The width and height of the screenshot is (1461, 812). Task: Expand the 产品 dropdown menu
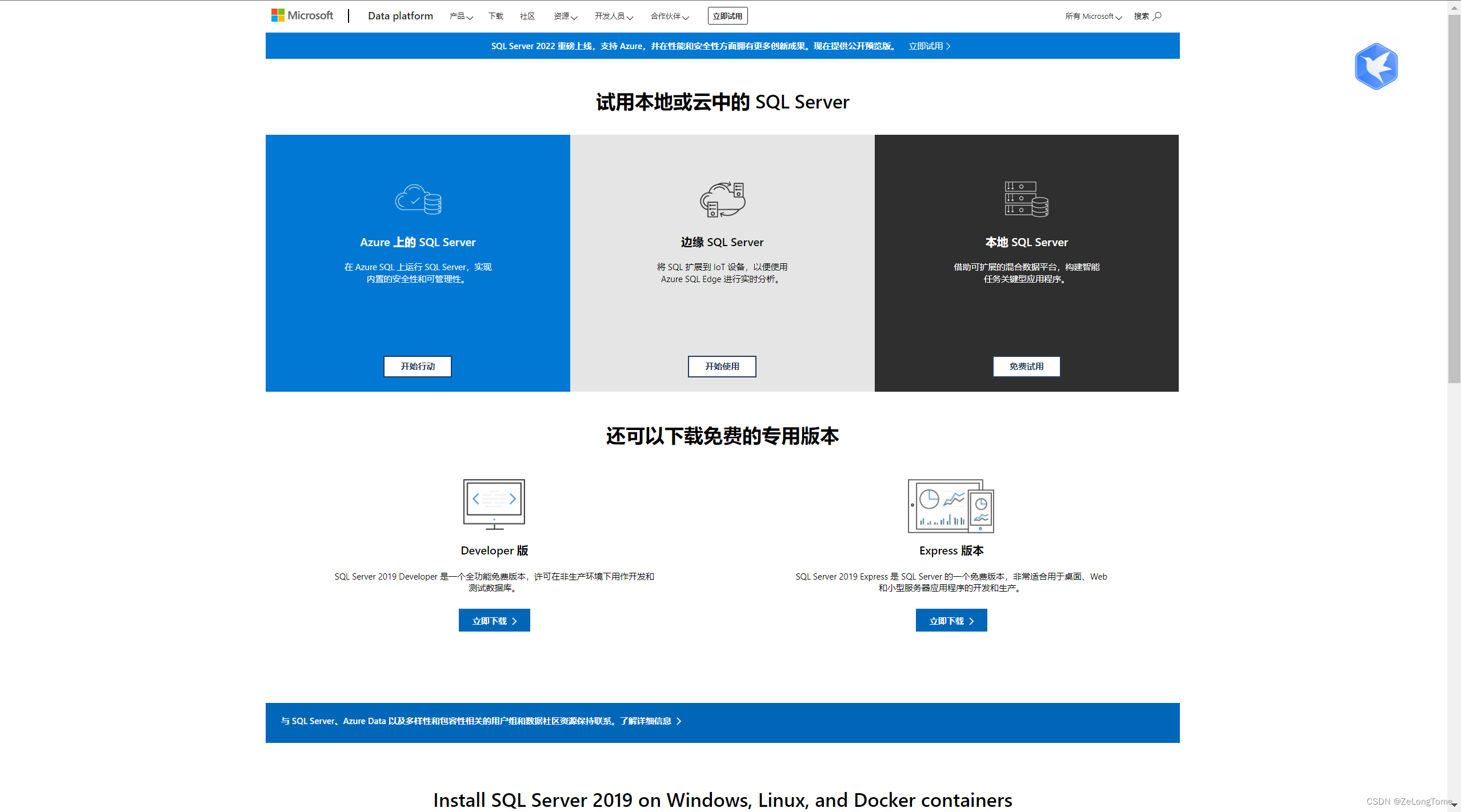(x=461, y=16)
